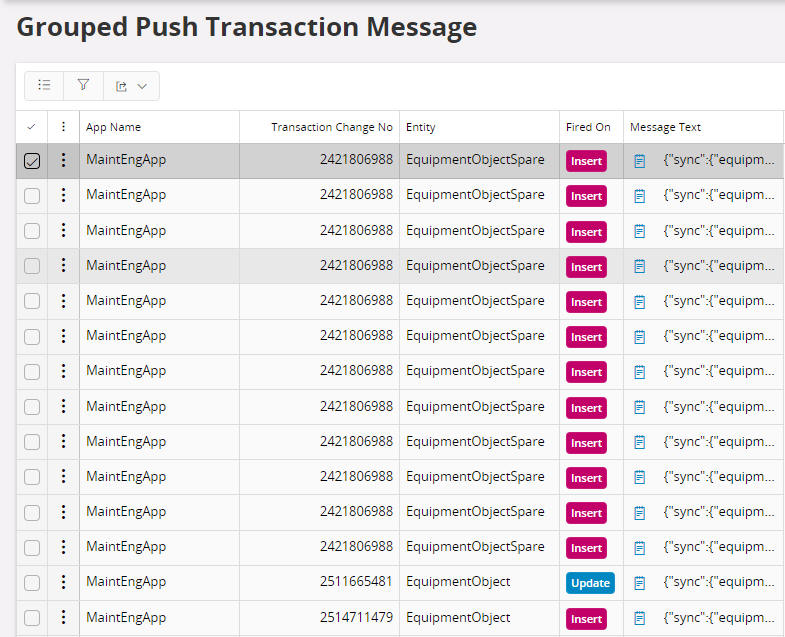Click the blue Update badge

click(590, 583)
